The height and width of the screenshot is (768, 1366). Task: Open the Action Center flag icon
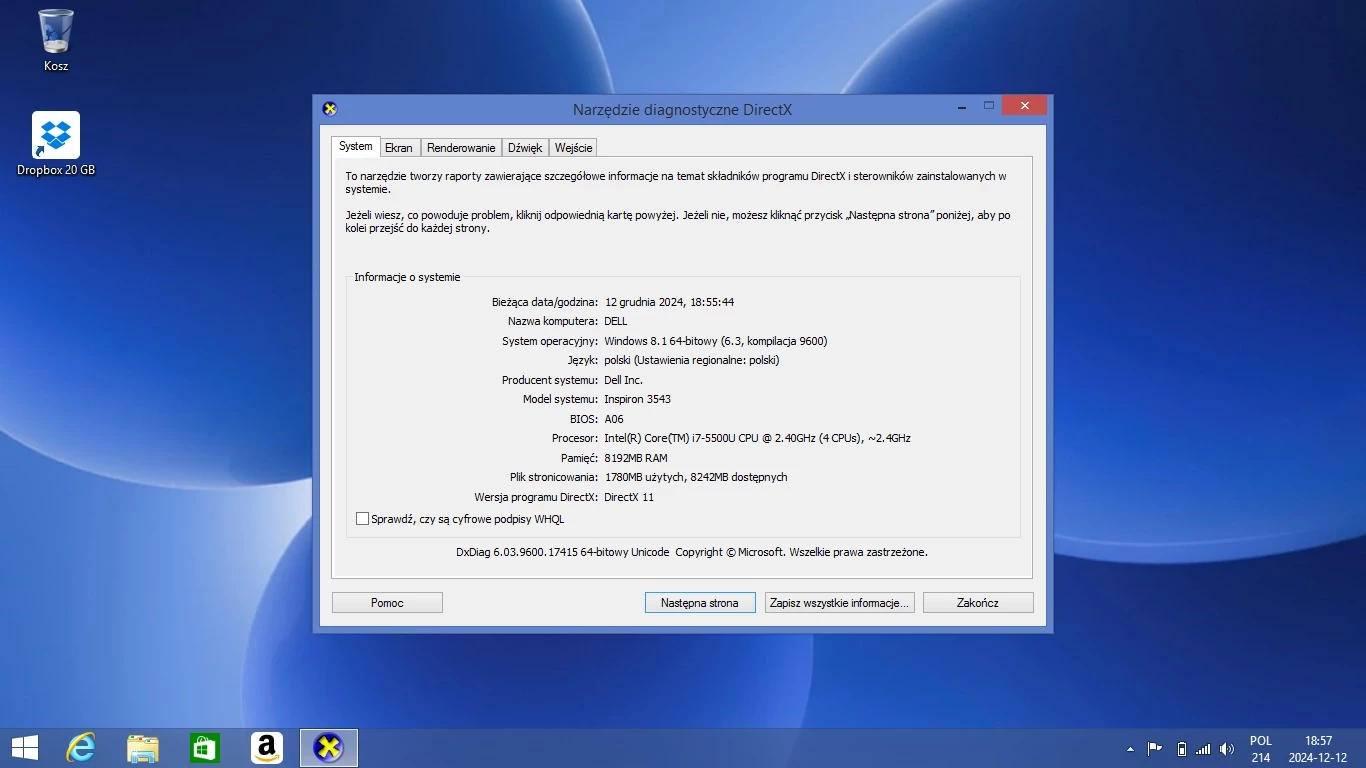(1154, 748)
